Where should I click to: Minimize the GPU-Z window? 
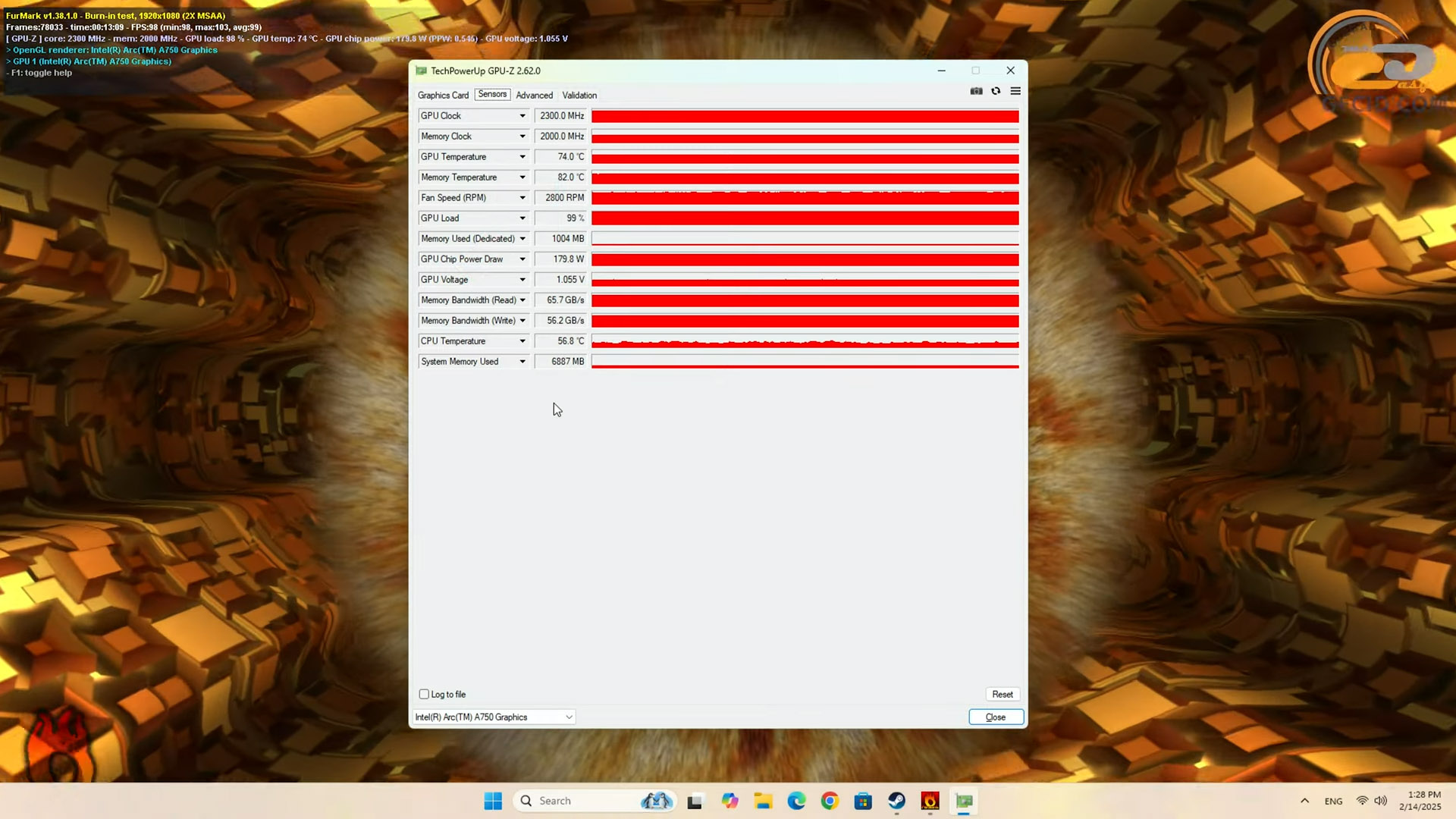point(941,71)
